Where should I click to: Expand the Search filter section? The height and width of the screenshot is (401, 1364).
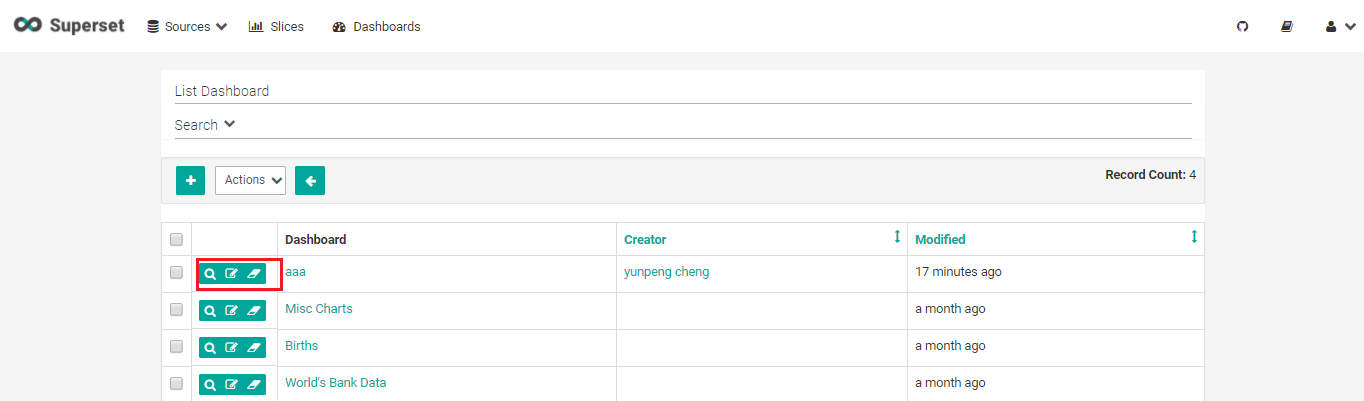(205, 125)
